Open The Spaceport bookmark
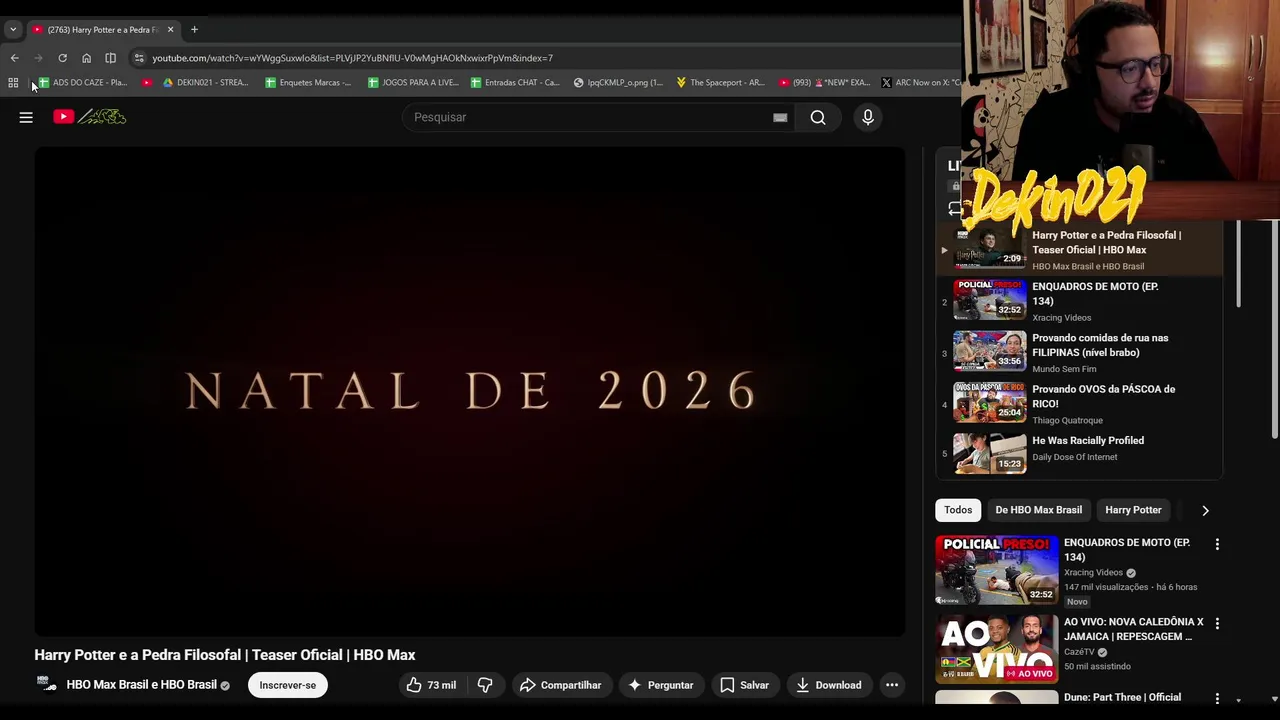The height and width of the screenshot is (720, 1280). point(720,82)
